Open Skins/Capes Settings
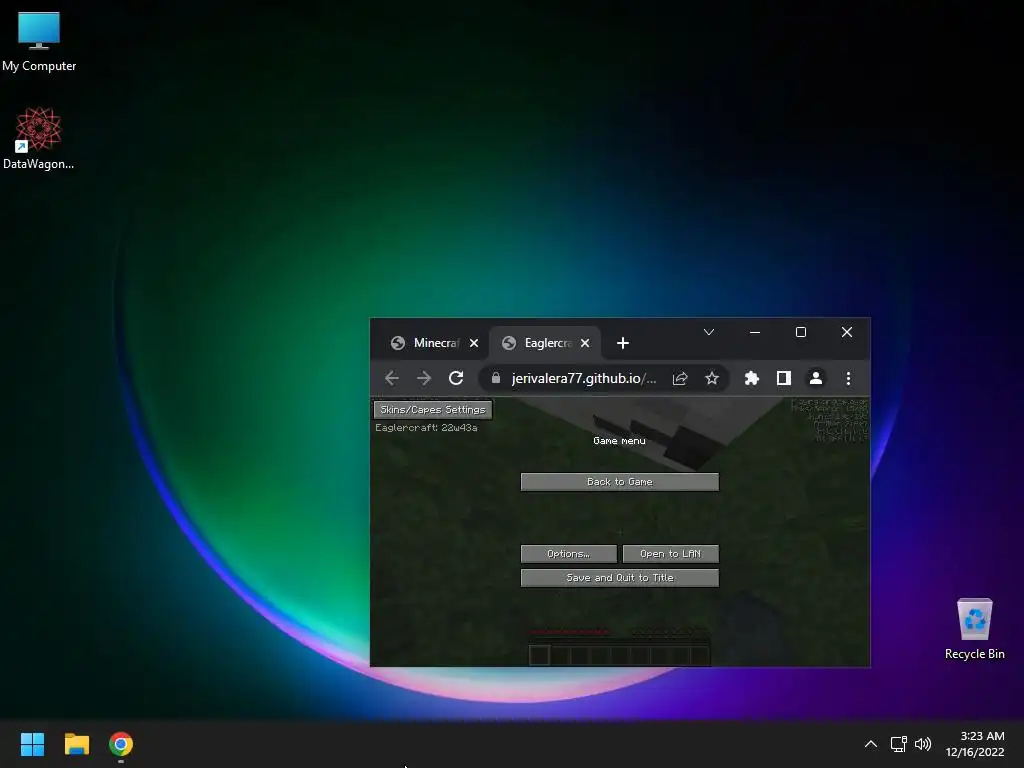The height and width of the screenshot is (768, 1024). click(433, 409)
